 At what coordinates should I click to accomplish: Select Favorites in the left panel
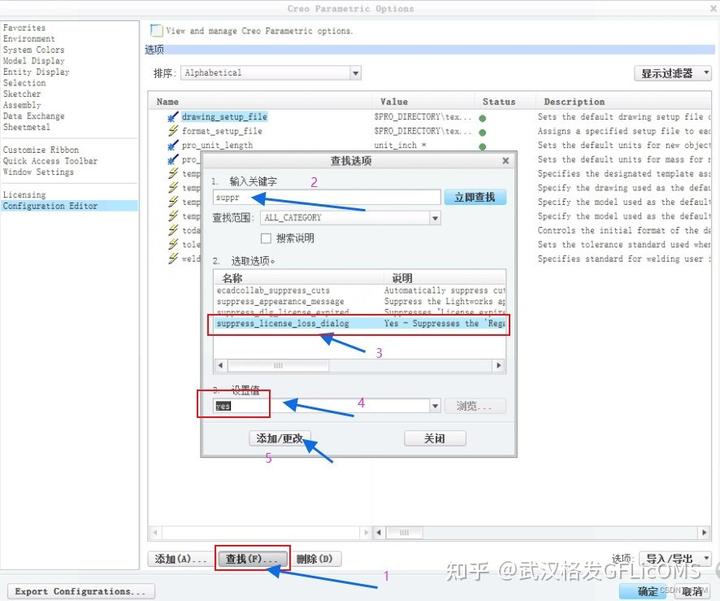click(x=24, y=28)
